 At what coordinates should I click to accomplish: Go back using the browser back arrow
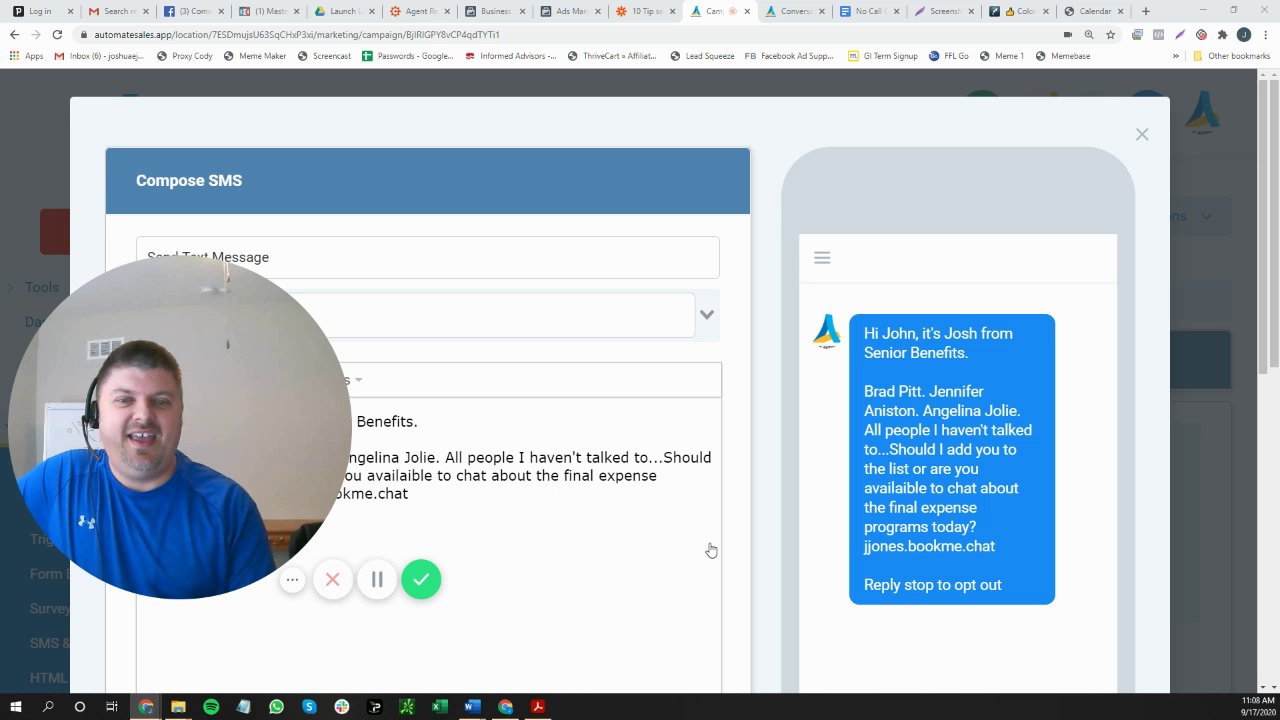click(x=14, y=34)
